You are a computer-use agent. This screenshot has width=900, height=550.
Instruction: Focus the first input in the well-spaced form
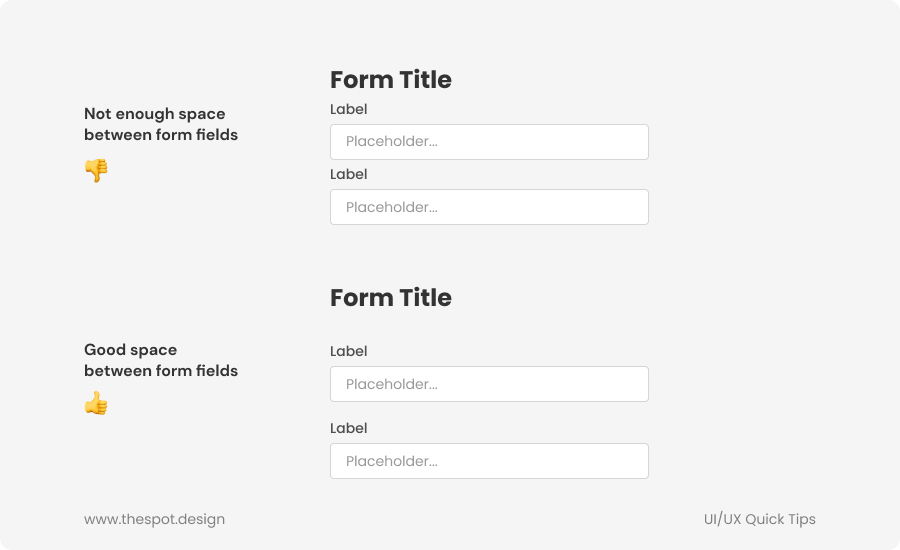(x=489, y=384)
